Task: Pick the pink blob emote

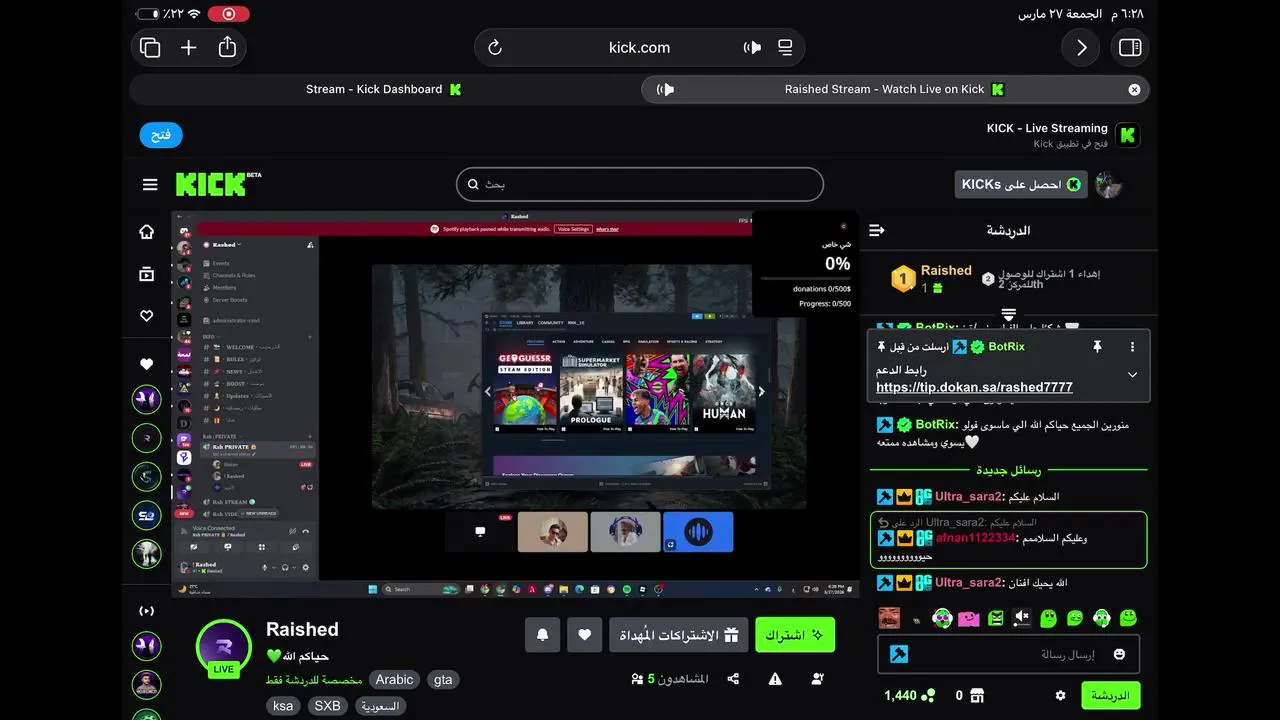Action: 968,618
